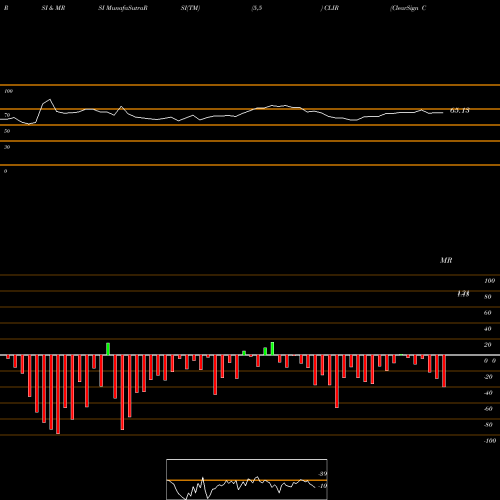Open the mini overview chart thumbnail at bottom
500x500 pixels.
(247, 479)
